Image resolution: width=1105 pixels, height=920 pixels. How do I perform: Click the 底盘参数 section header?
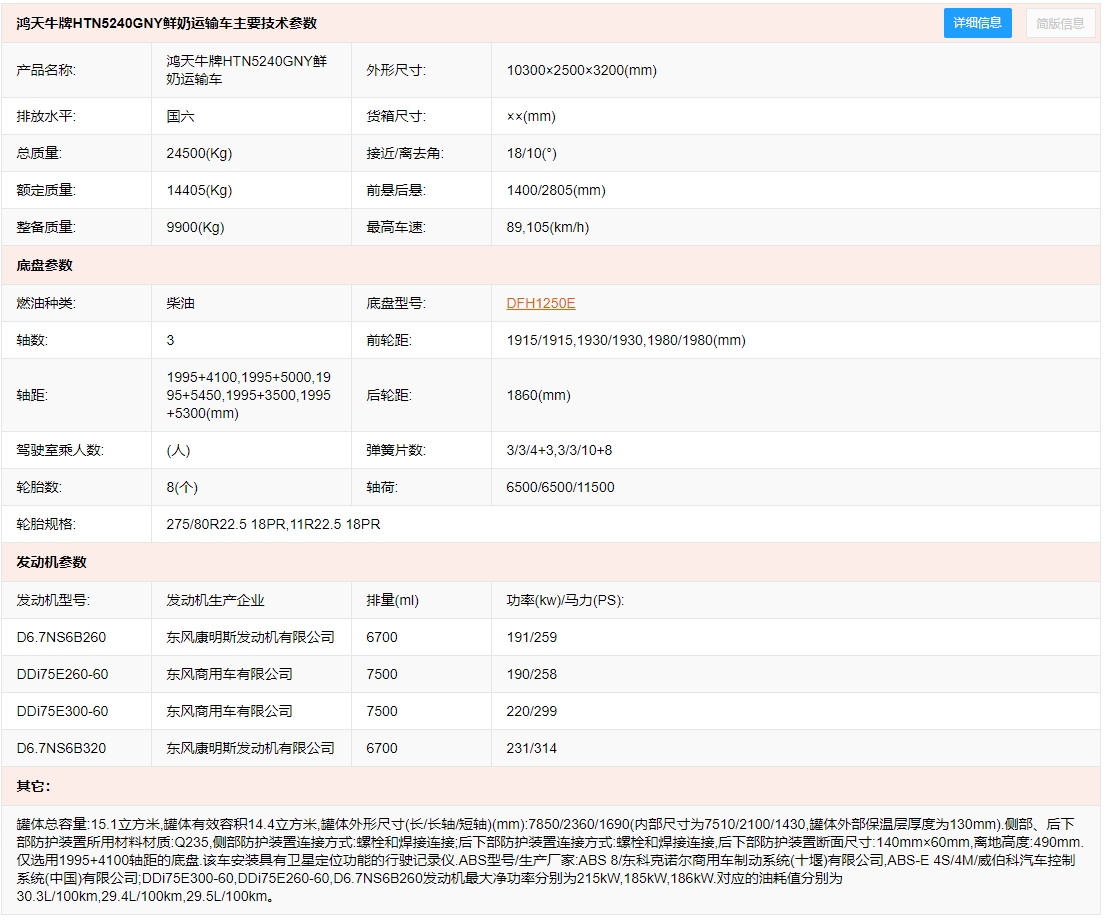tap(44, 265)
